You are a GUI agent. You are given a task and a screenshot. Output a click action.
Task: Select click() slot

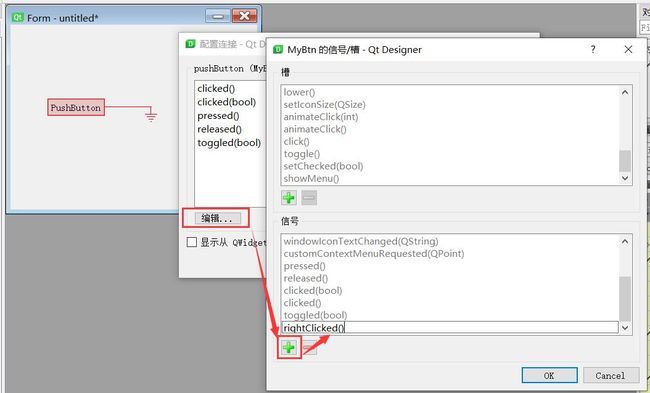pos(296,141)
